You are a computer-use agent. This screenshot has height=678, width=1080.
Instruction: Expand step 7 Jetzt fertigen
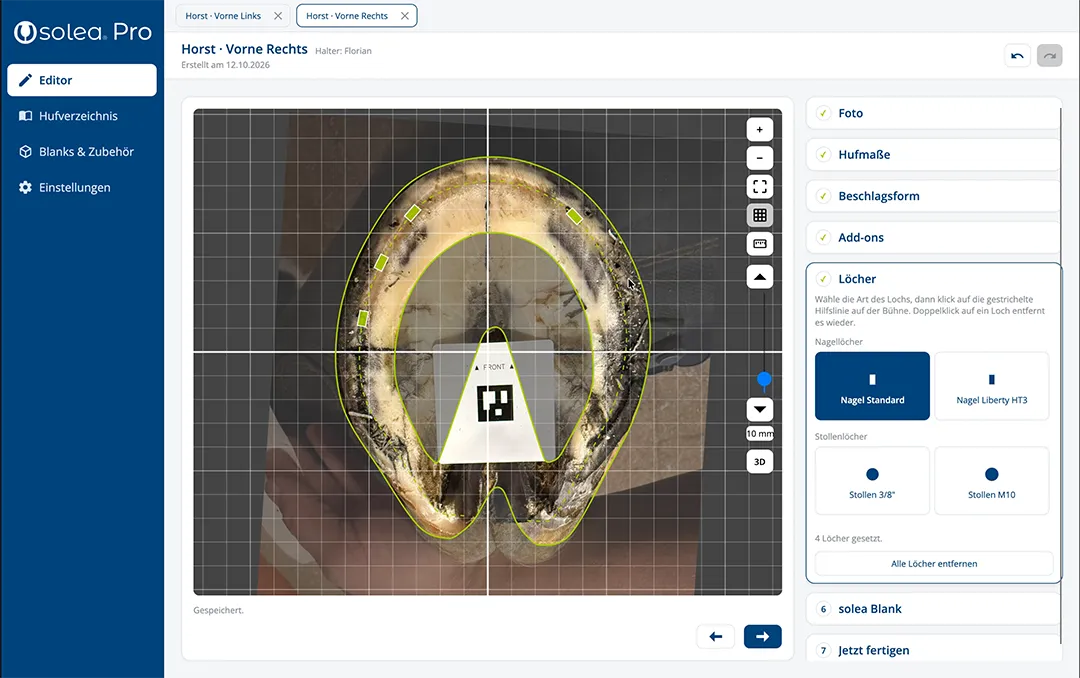[933, 650]
